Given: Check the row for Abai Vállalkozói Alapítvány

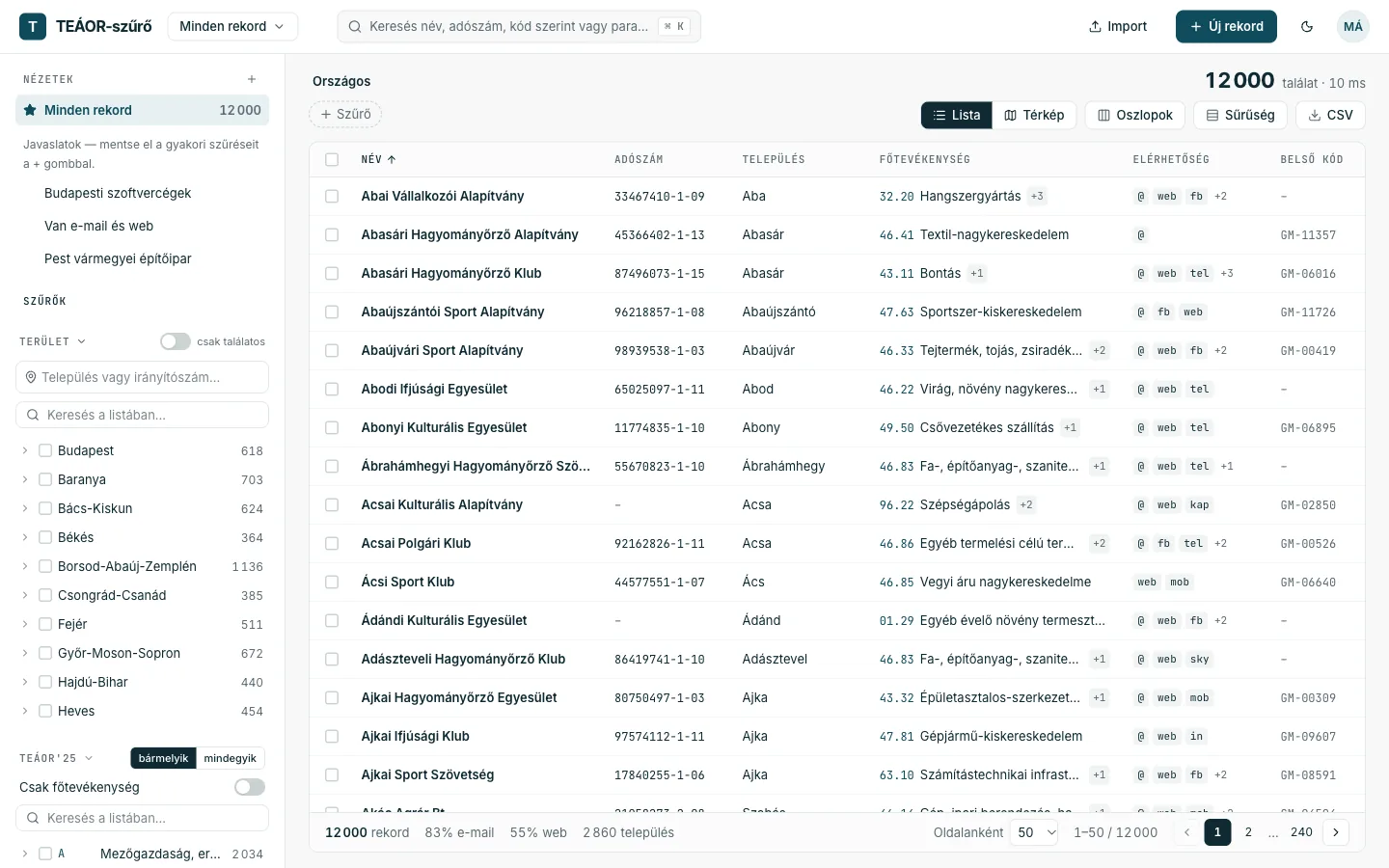Looking at the screenshot, I should tap(332, 196).
